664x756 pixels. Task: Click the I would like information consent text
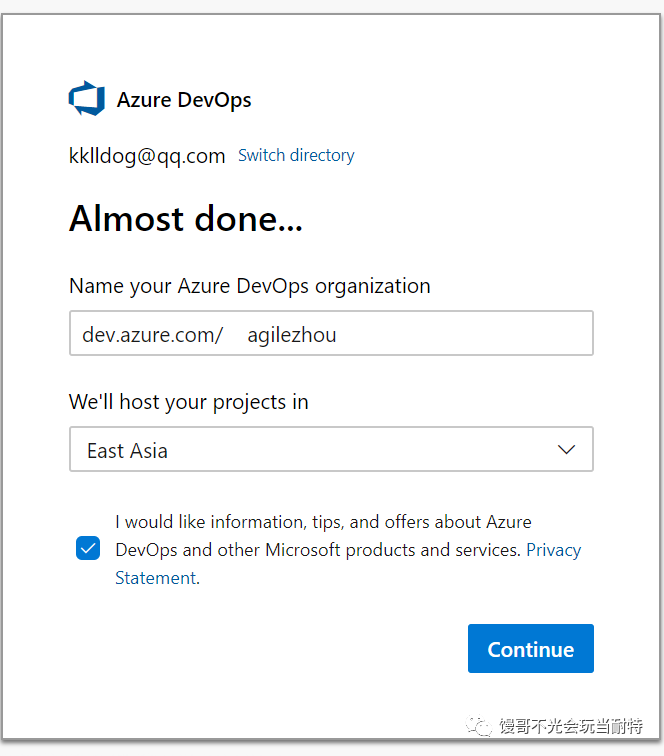pos(323,522)
